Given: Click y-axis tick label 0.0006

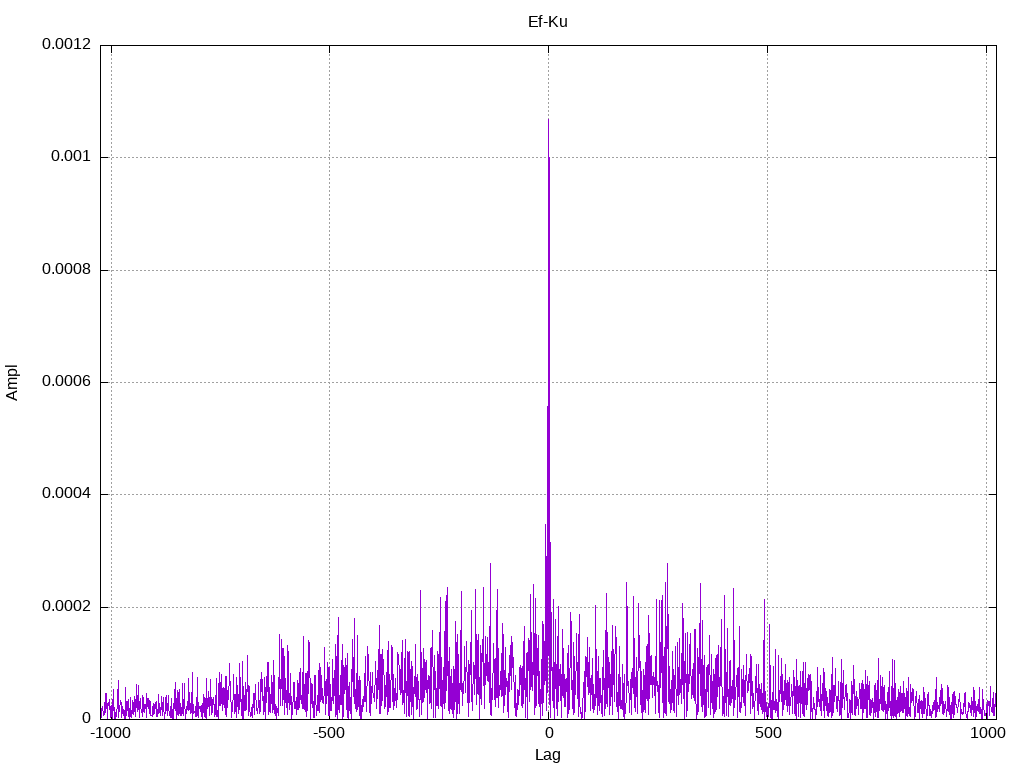Looking at the screenshot, I should point(67,381).
